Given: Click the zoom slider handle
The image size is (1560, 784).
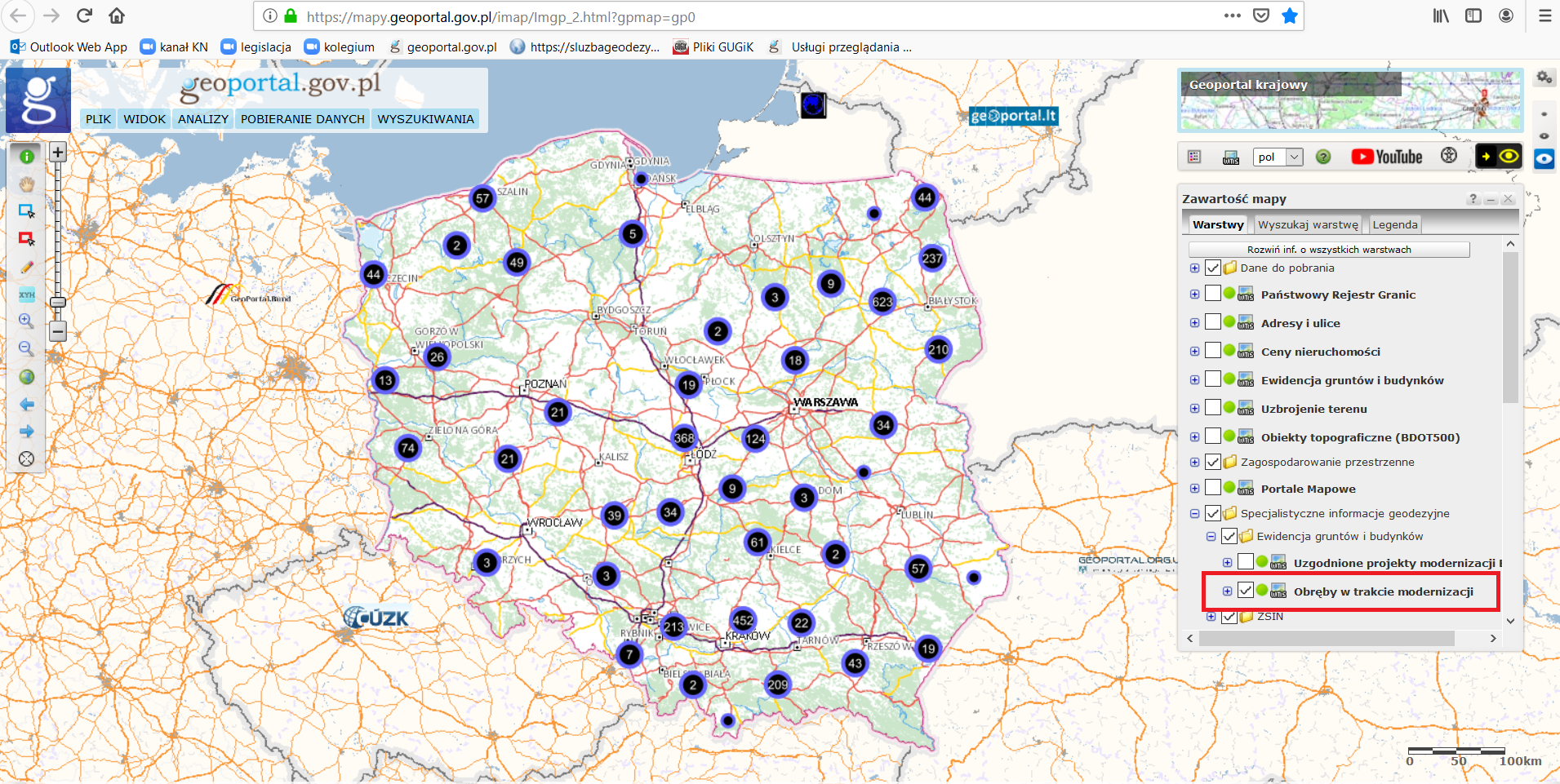Looking at the screenshot, I should [58, 302].
